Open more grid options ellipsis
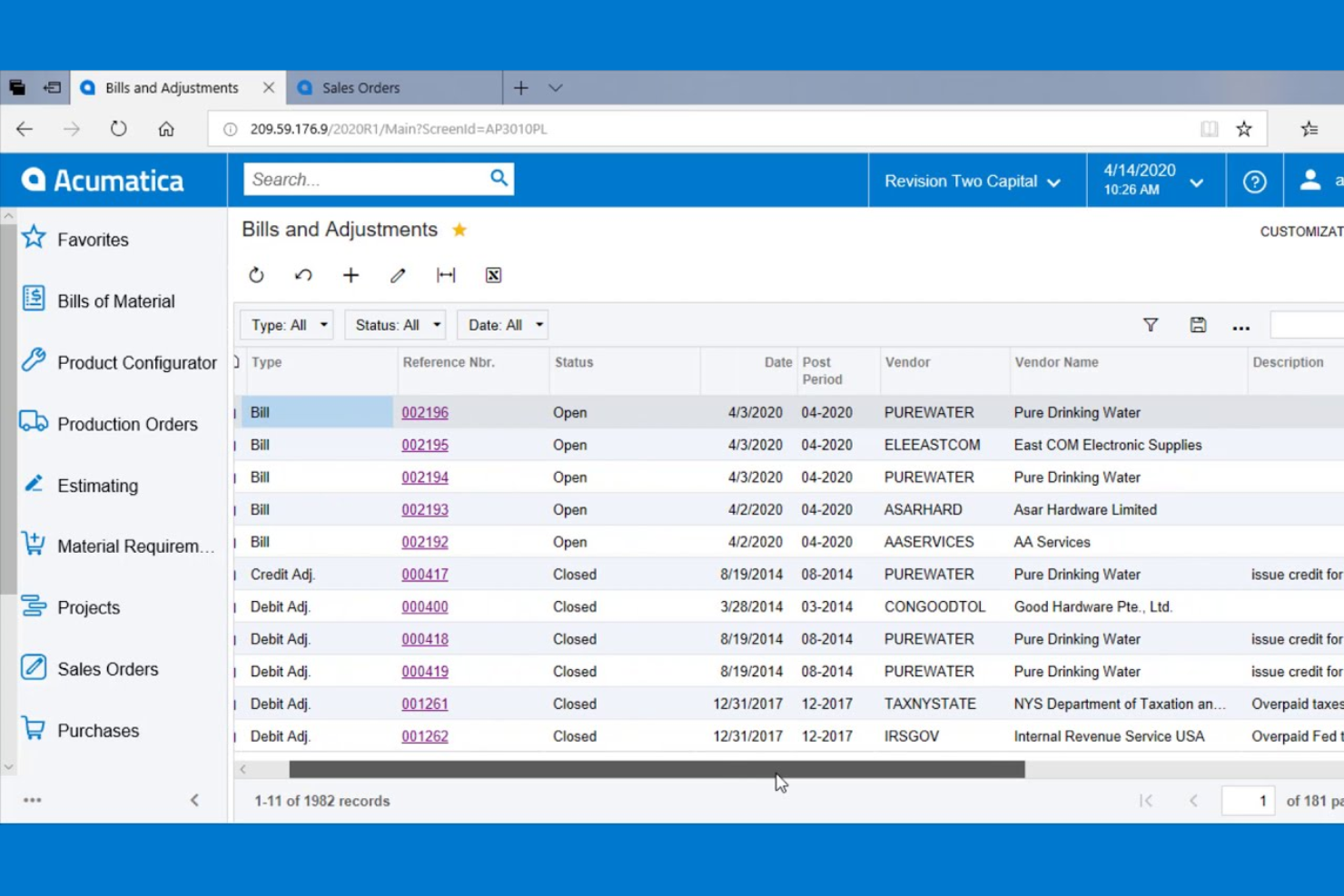 [1241, 327]
